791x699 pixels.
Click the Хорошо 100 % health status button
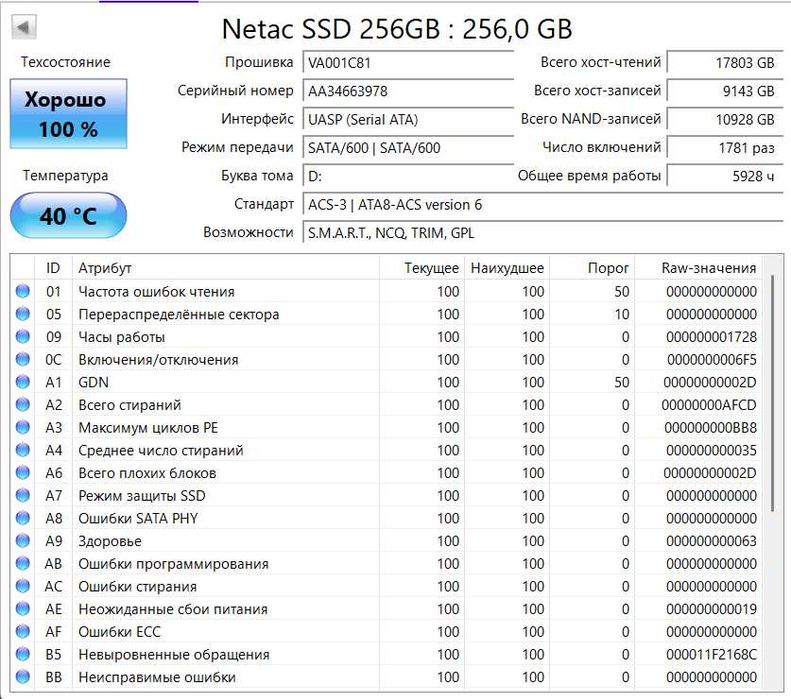pos(68,114)
